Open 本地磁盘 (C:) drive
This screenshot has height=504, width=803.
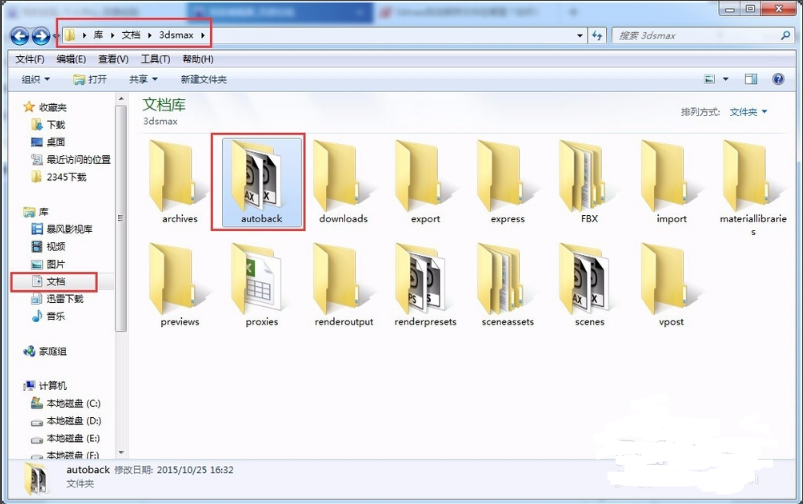(66, 404)
